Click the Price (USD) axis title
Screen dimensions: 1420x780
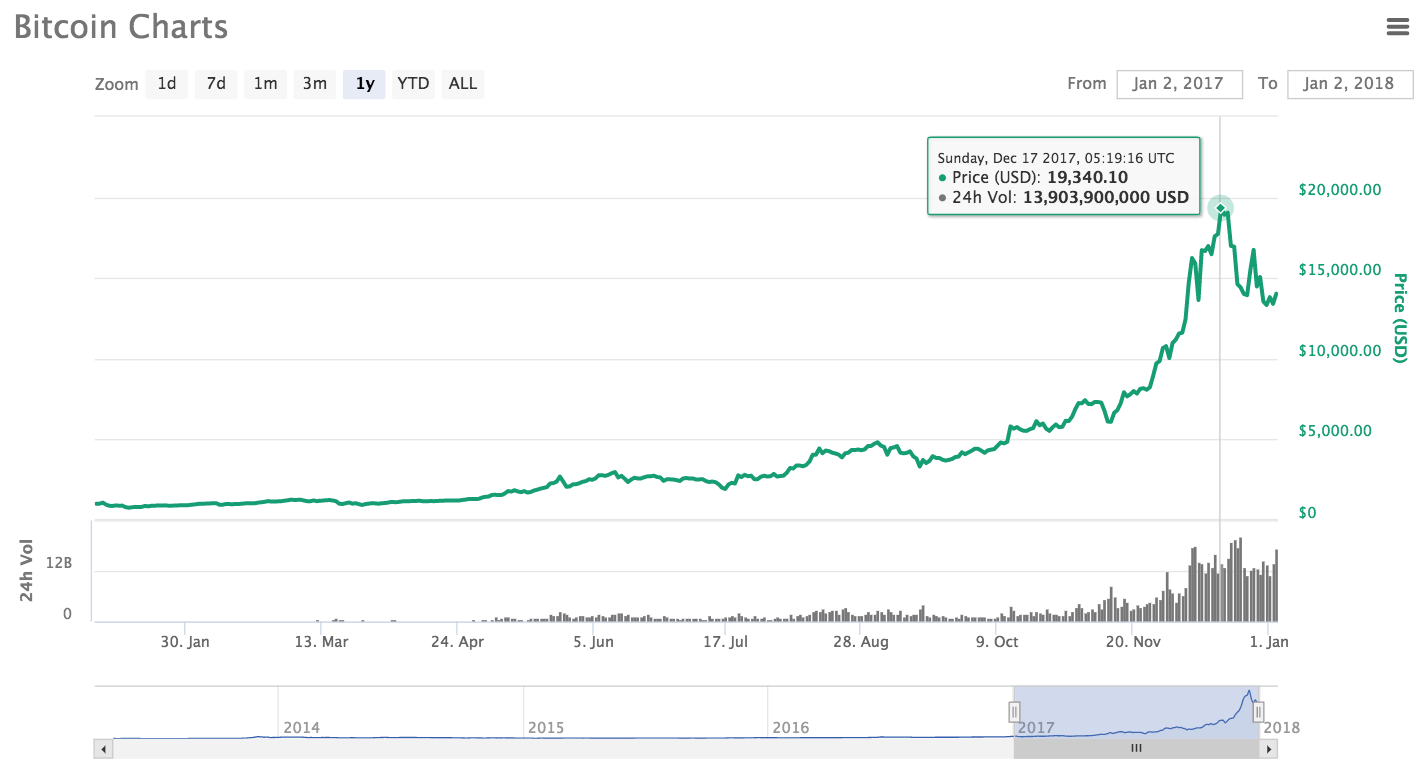pyautogui.click(x=1400, y=318)
